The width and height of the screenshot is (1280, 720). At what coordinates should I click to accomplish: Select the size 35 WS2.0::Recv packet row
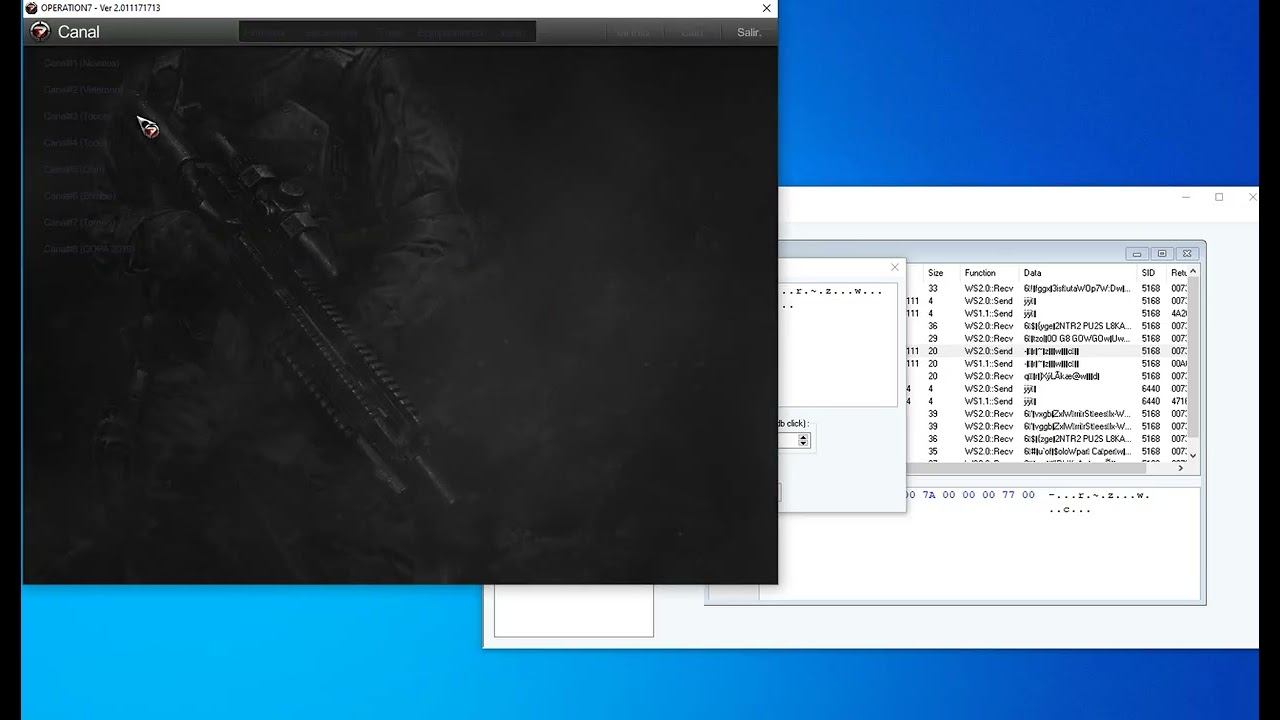click(x=1047, y=451)
